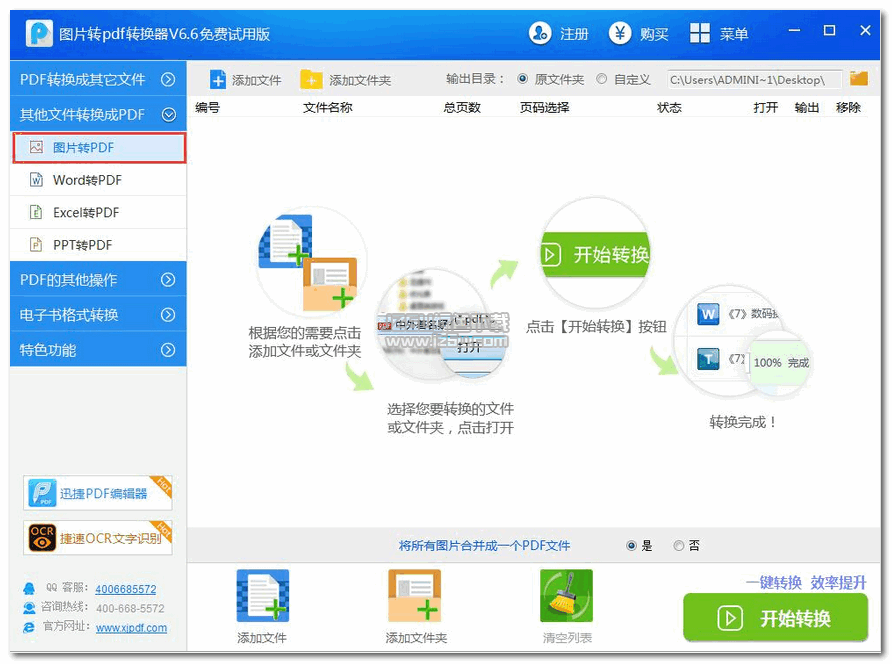Open the 电子书格式转换 category
The height and width of the screenshot is (664, 892).
pos(98,315)
